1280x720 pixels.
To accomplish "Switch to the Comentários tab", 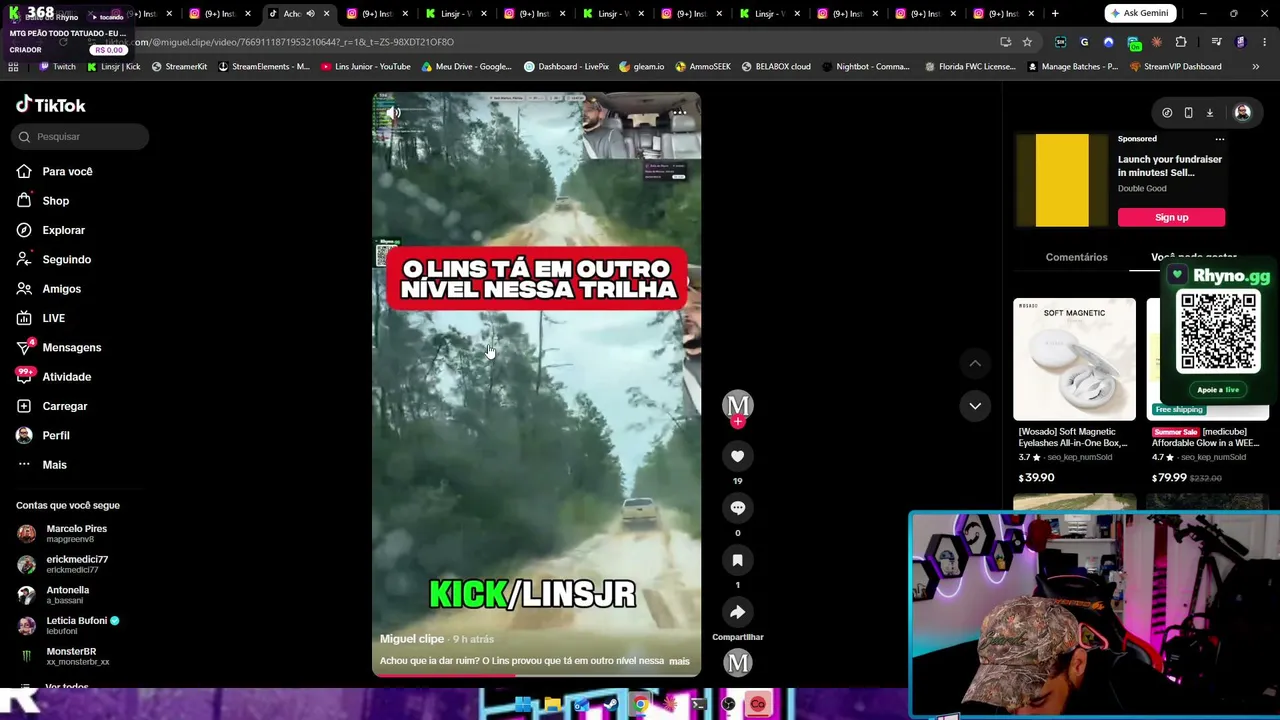I will click(1076, 257).
